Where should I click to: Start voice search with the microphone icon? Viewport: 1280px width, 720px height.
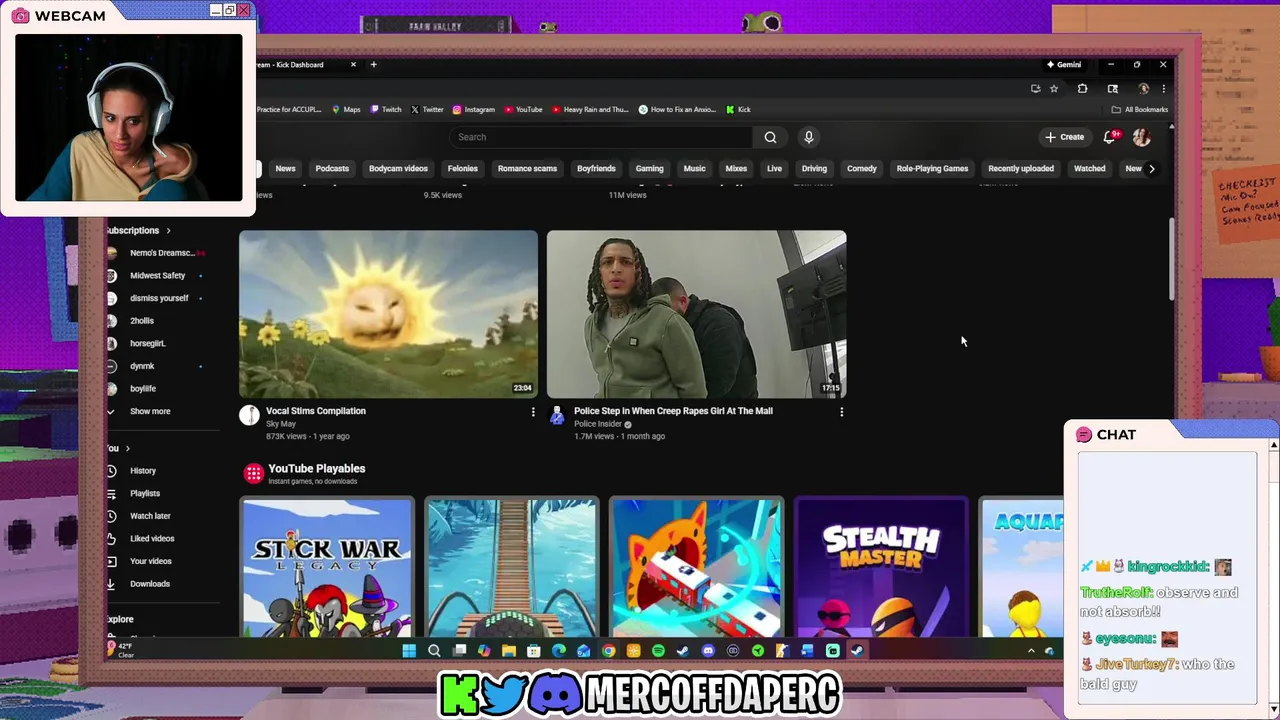(x=809, y=137)
